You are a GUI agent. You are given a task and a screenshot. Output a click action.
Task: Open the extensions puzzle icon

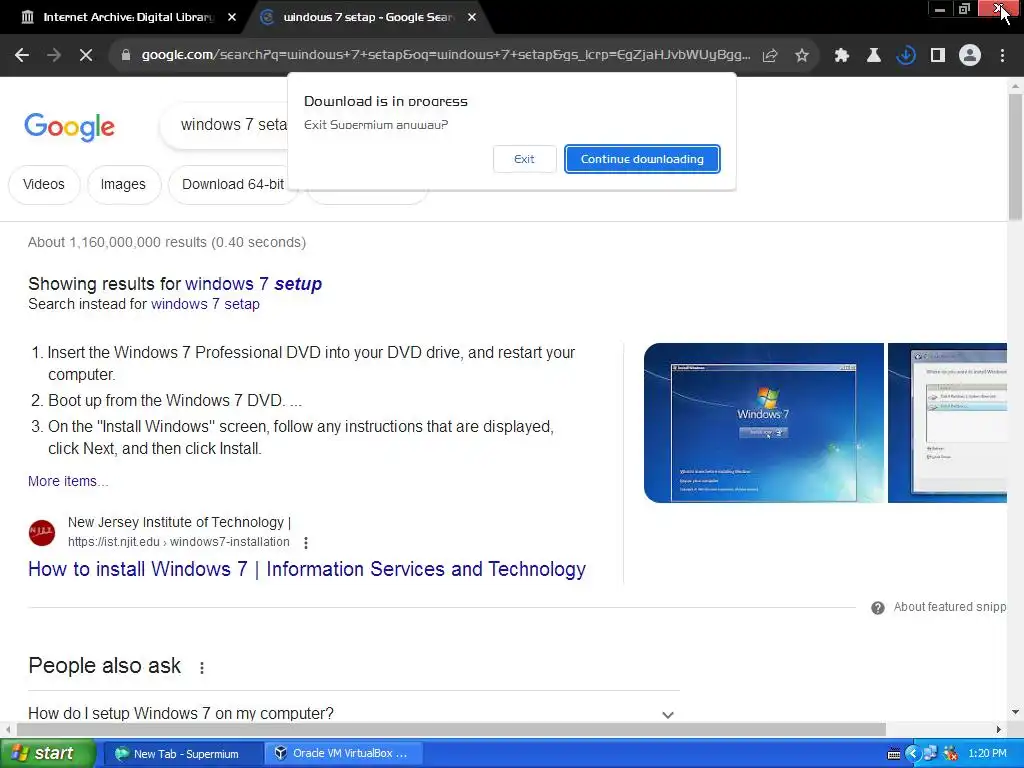point(841,56)
